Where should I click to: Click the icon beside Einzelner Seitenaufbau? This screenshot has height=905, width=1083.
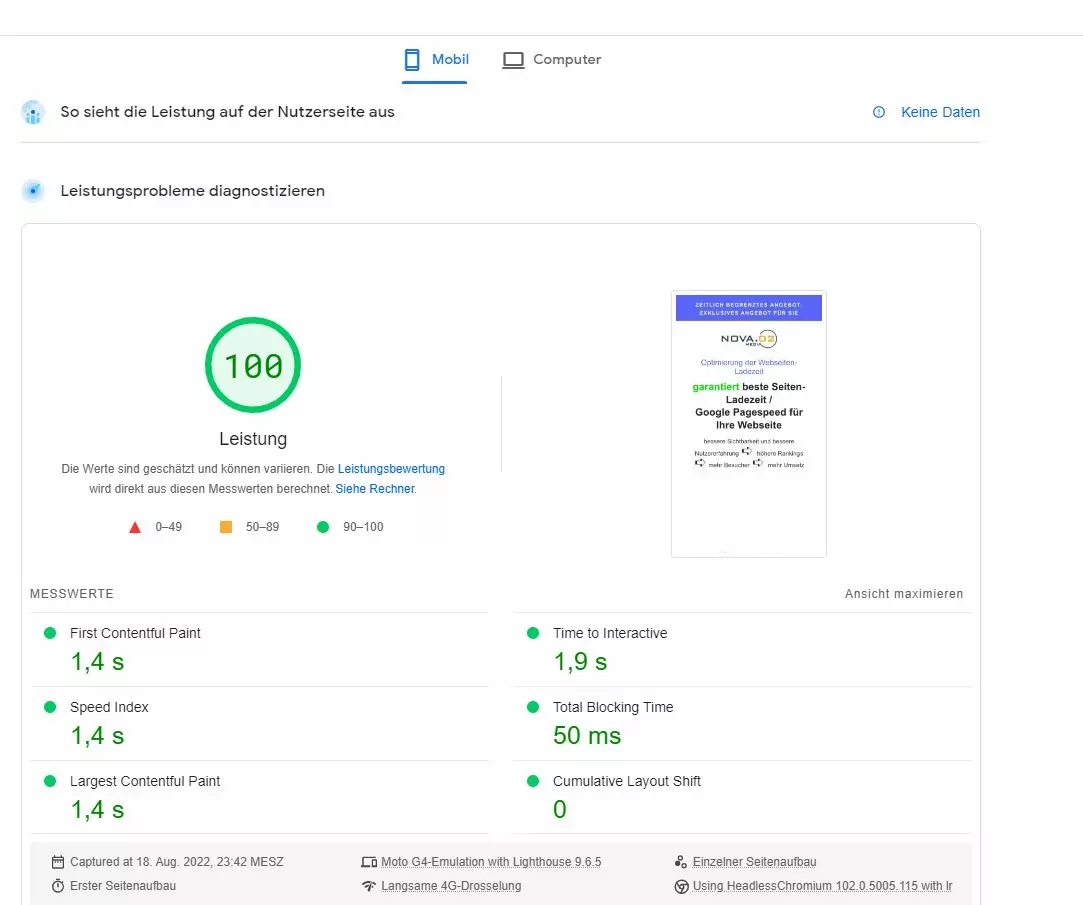click(x=681, y=862)
